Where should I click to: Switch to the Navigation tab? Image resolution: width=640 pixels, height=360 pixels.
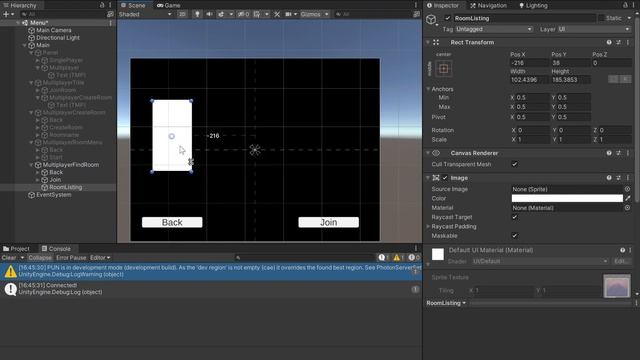pyautogui.click(x=488, y=5)
